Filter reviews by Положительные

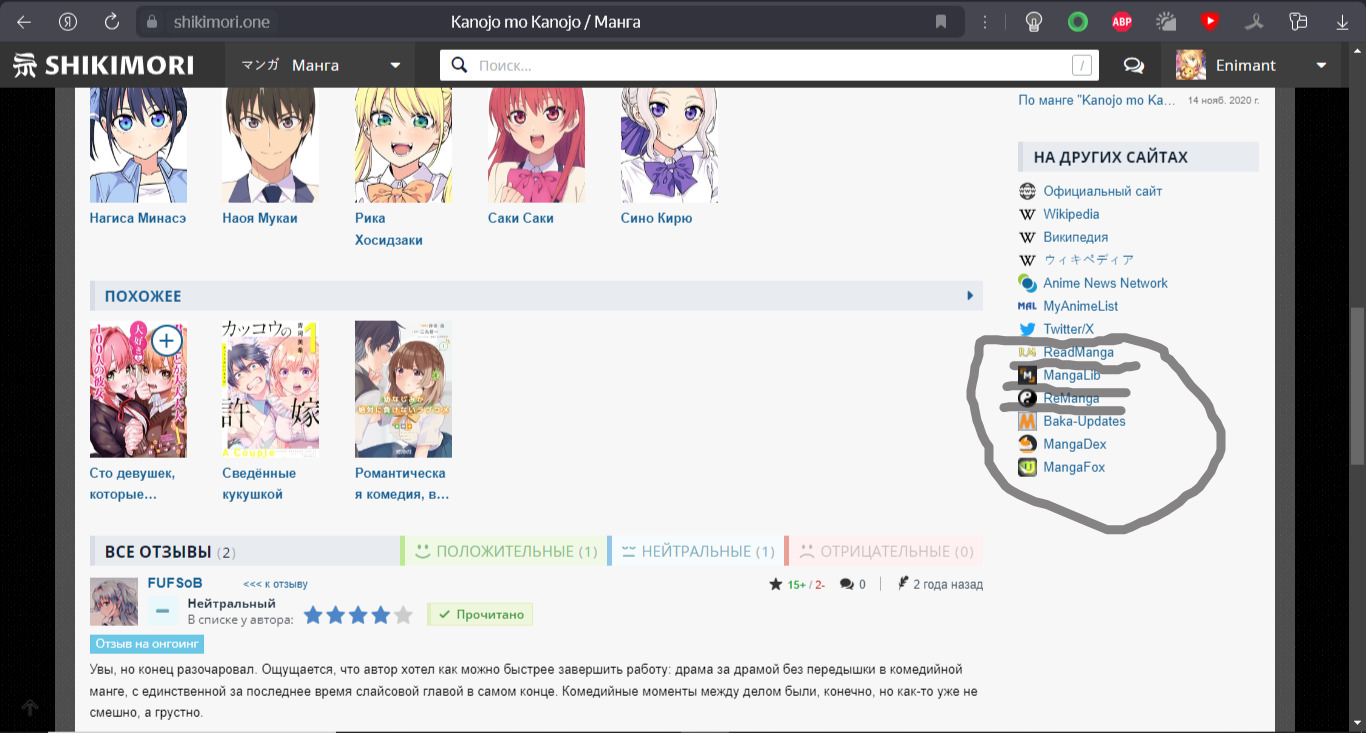(x=505, y=551)
